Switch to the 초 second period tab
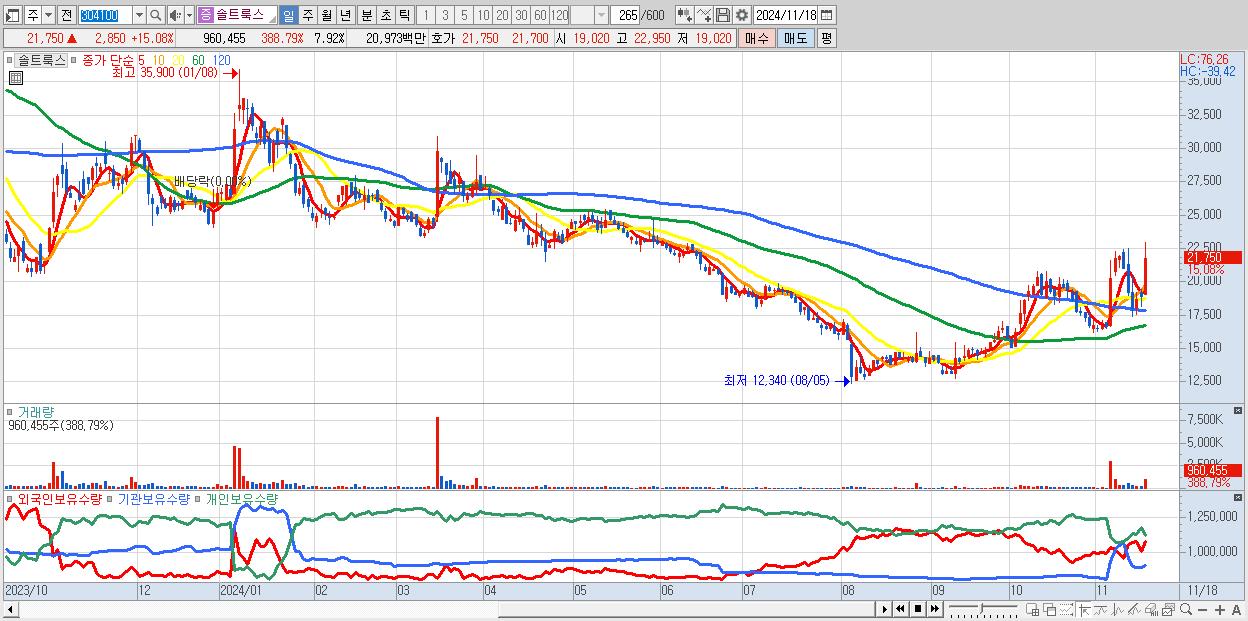This screenshot has width=1248, height=621. (x=386, y=15)
